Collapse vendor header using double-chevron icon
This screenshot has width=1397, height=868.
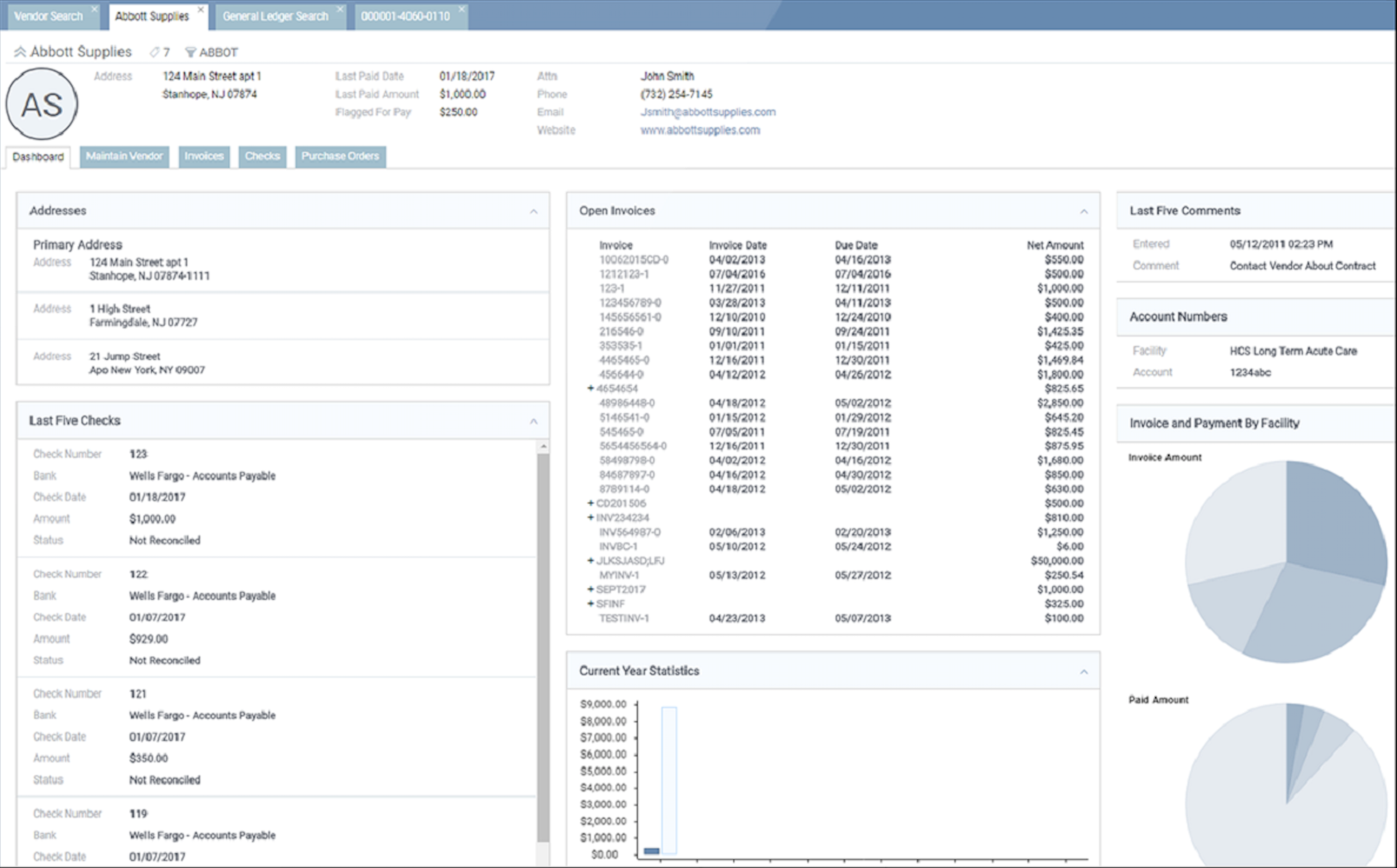[x=21, y=51]
